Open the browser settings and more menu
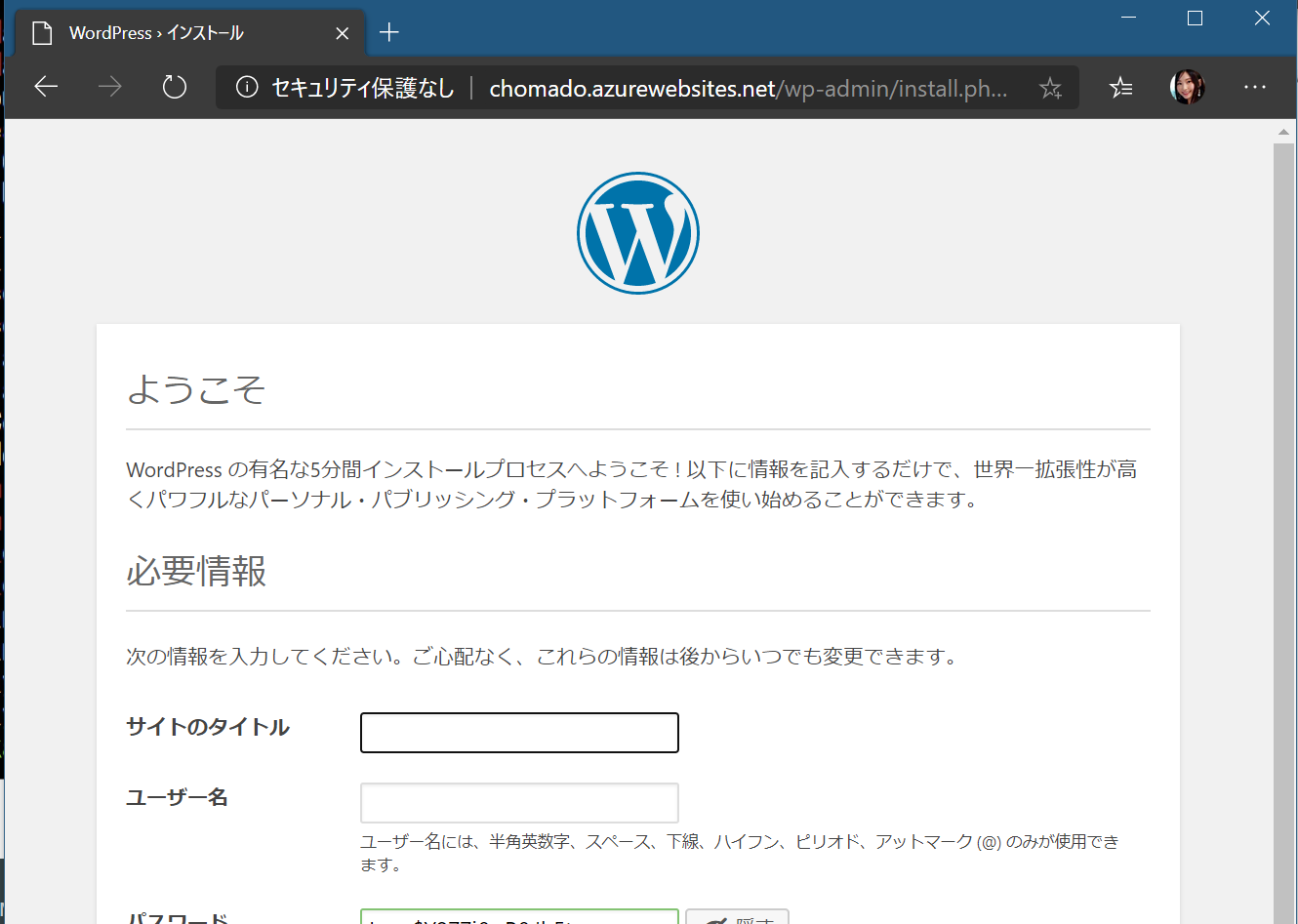 pos(1255,88)
